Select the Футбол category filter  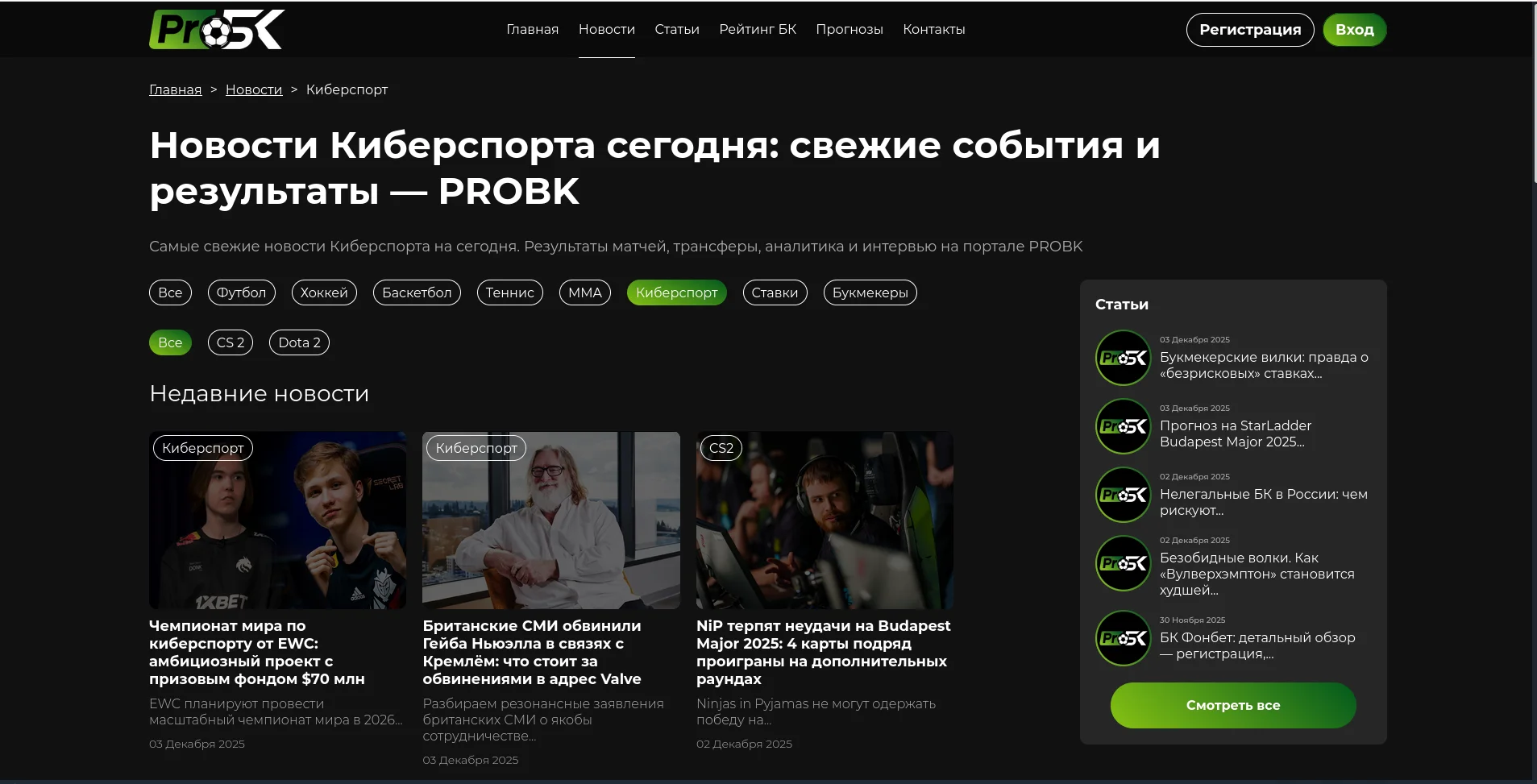point(241,292)
